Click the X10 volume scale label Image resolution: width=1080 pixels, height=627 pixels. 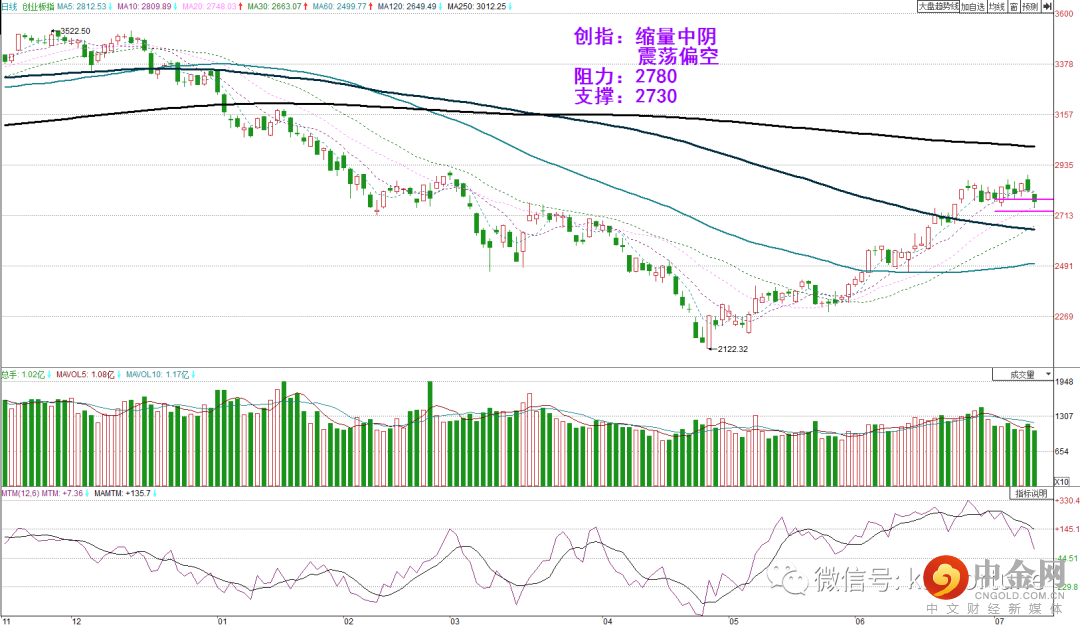click(x=1063, y=482)
